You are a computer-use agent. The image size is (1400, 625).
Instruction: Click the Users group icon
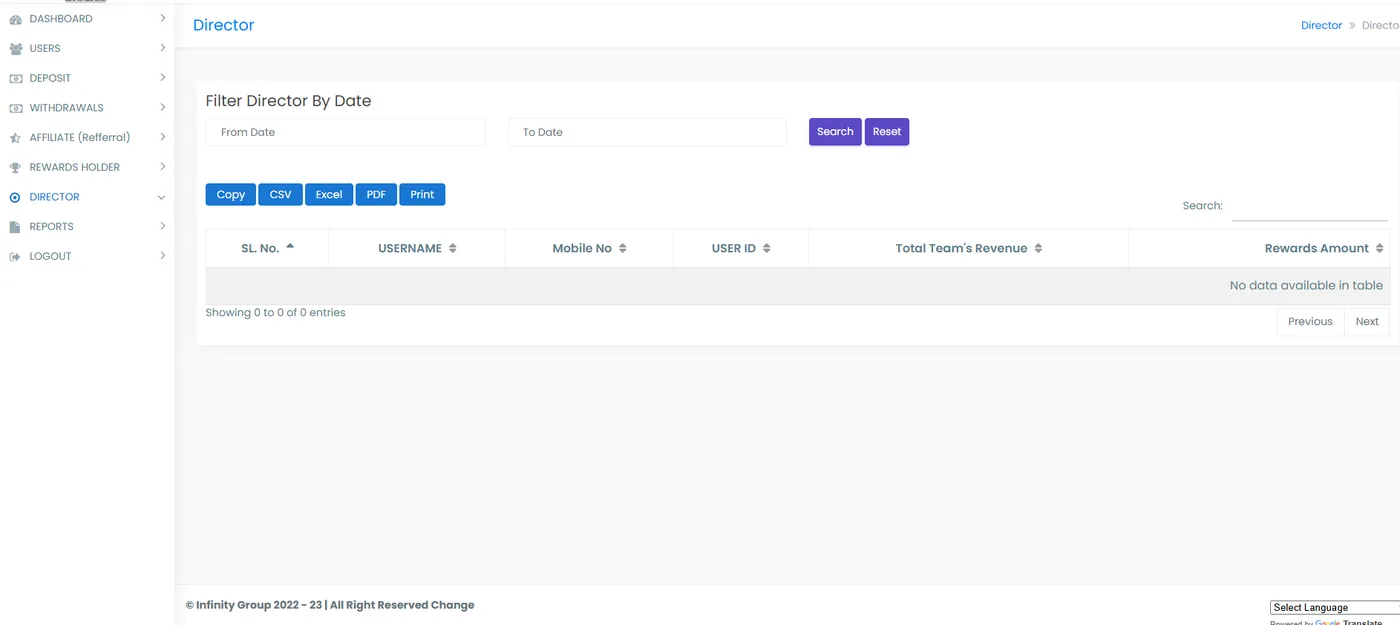point(15,49)
